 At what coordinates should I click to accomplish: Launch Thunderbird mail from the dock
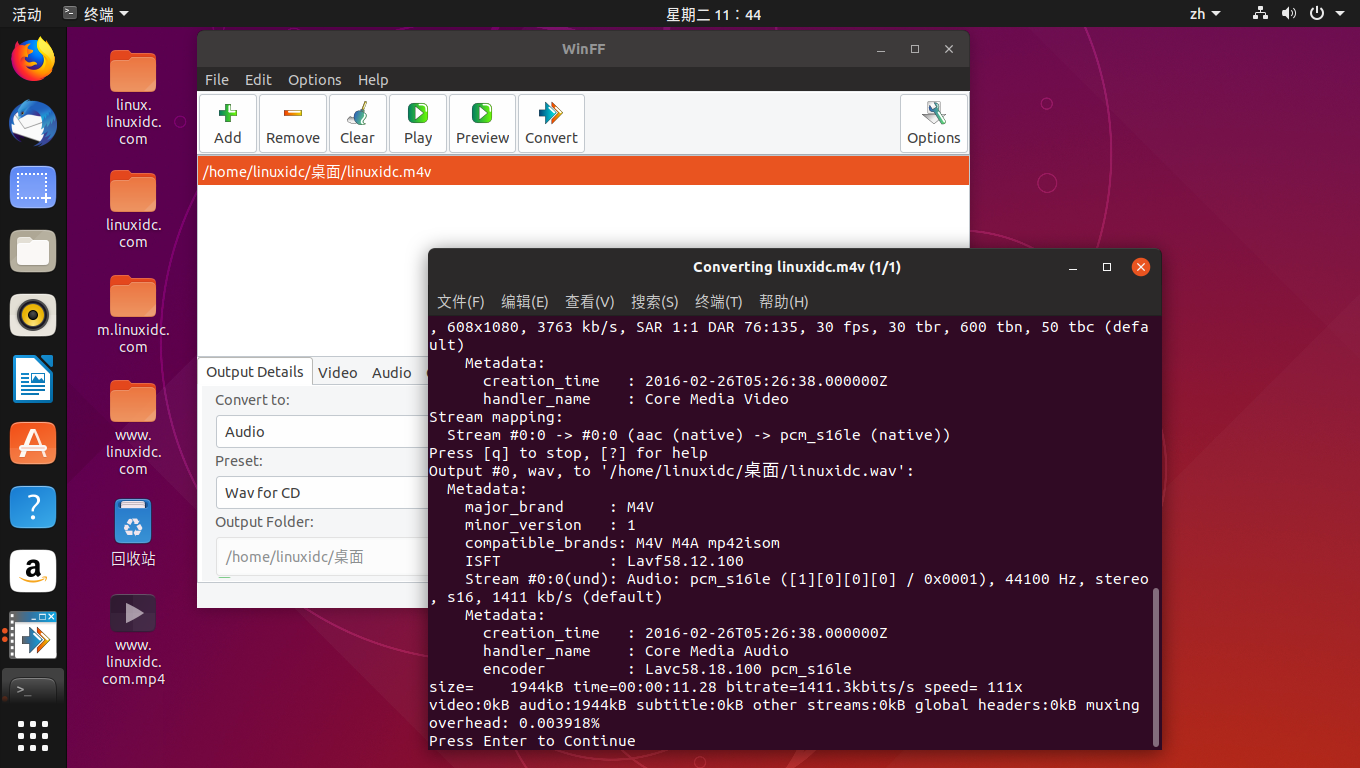coord(33,124)
